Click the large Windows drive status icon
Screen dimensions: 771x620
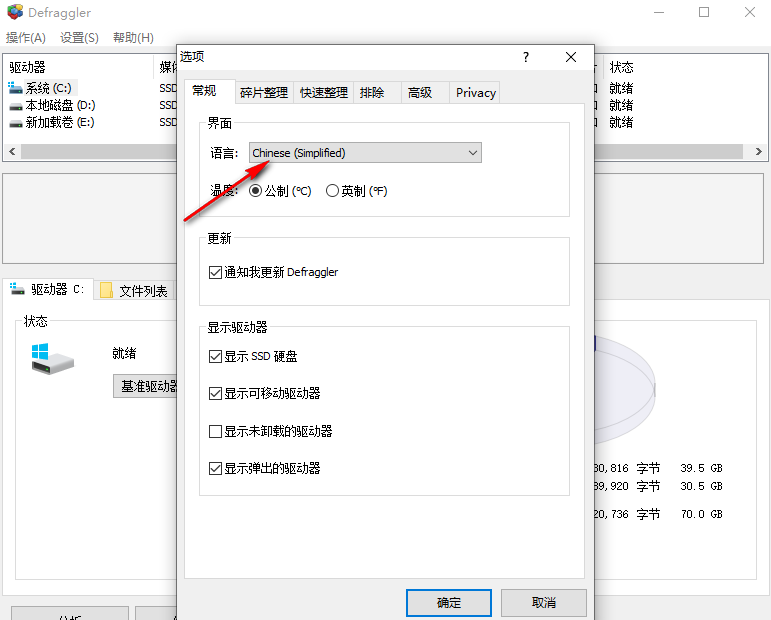pos(52,359)
